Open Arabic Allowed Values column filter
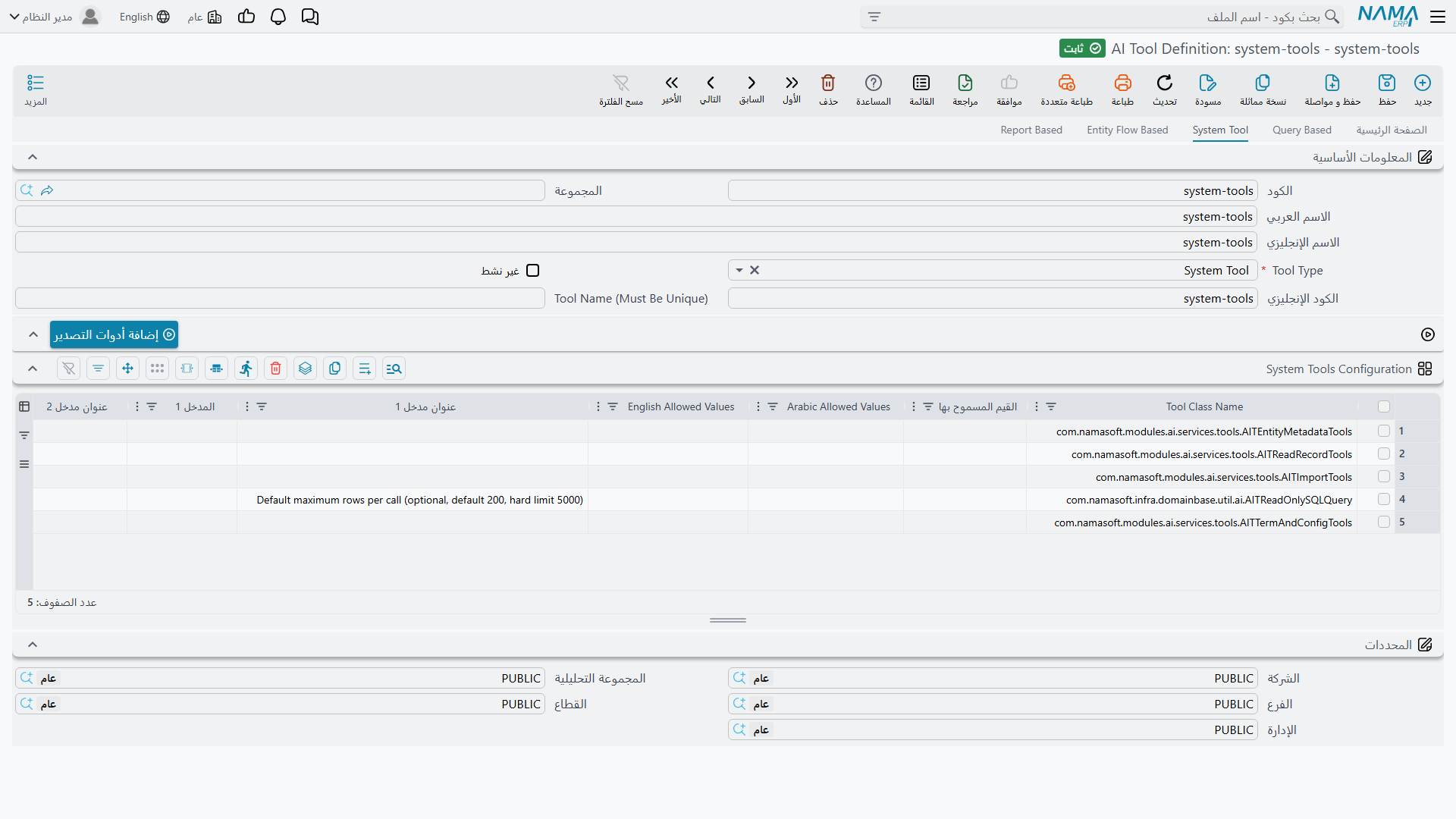 (773, 407)
